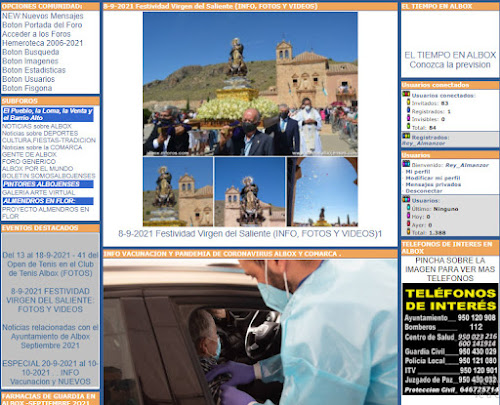Open Boton Fisgona
Screen dimensions: 500x405
27,88
